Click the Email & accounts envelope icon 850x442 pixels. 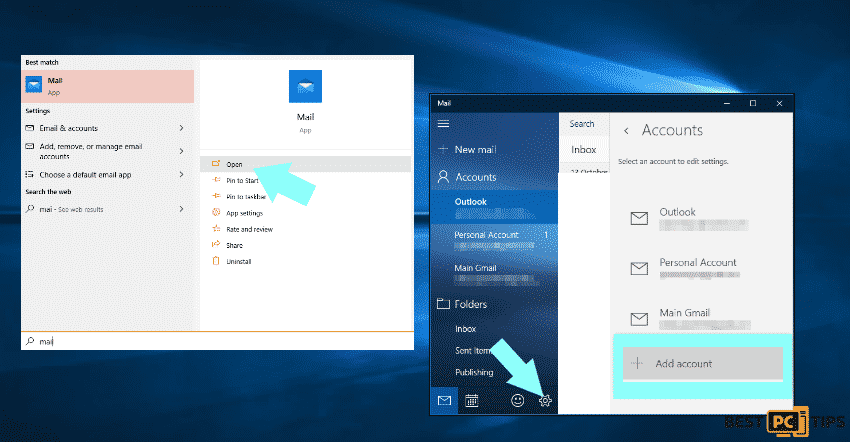tap(30, 128)
